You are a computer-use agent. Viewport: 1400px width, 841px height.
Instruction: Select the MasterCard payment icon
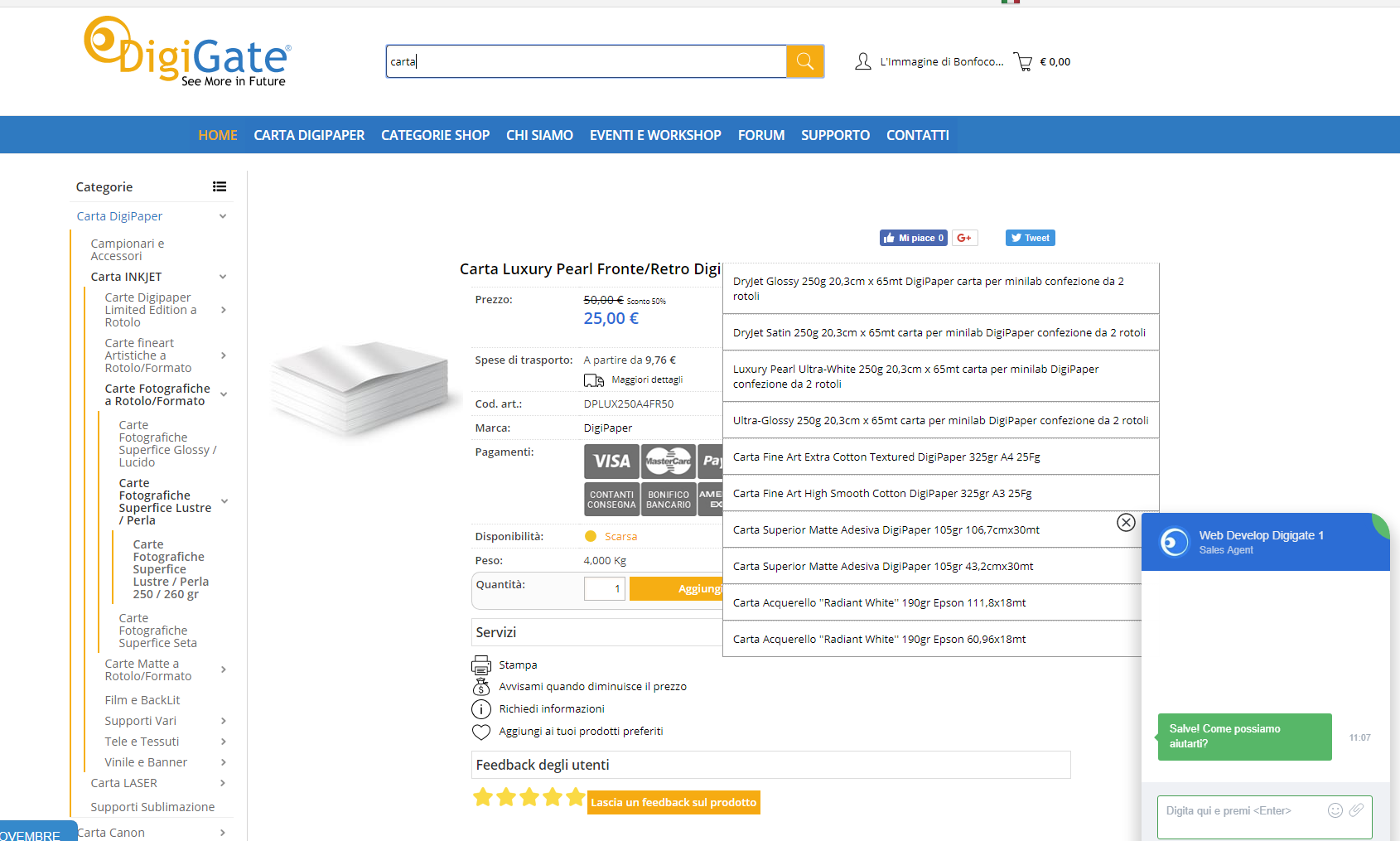click(669, 462)
